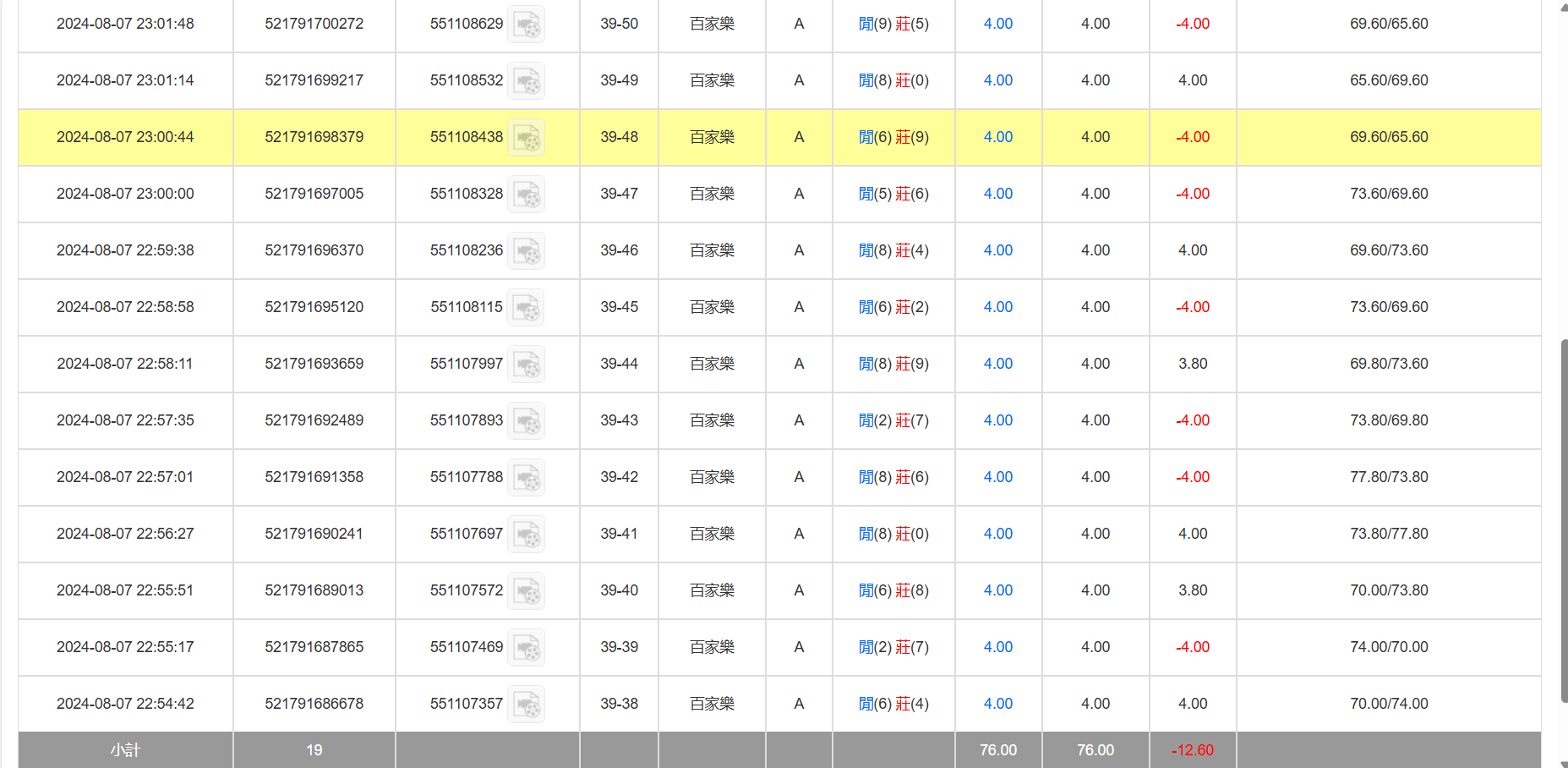The height and width of the screenshot is (768, 1568).
Task: View replay for round number 551108115
Action: coord(527,308)
